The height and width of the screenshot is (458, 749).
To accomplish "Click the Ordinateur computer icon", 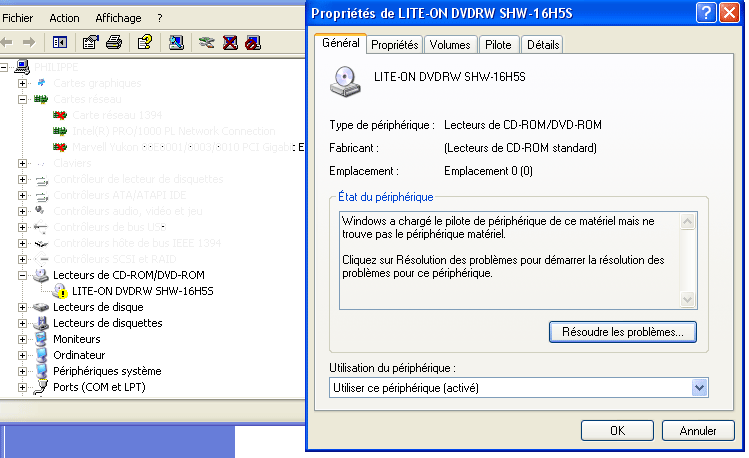I will point(42,355).
